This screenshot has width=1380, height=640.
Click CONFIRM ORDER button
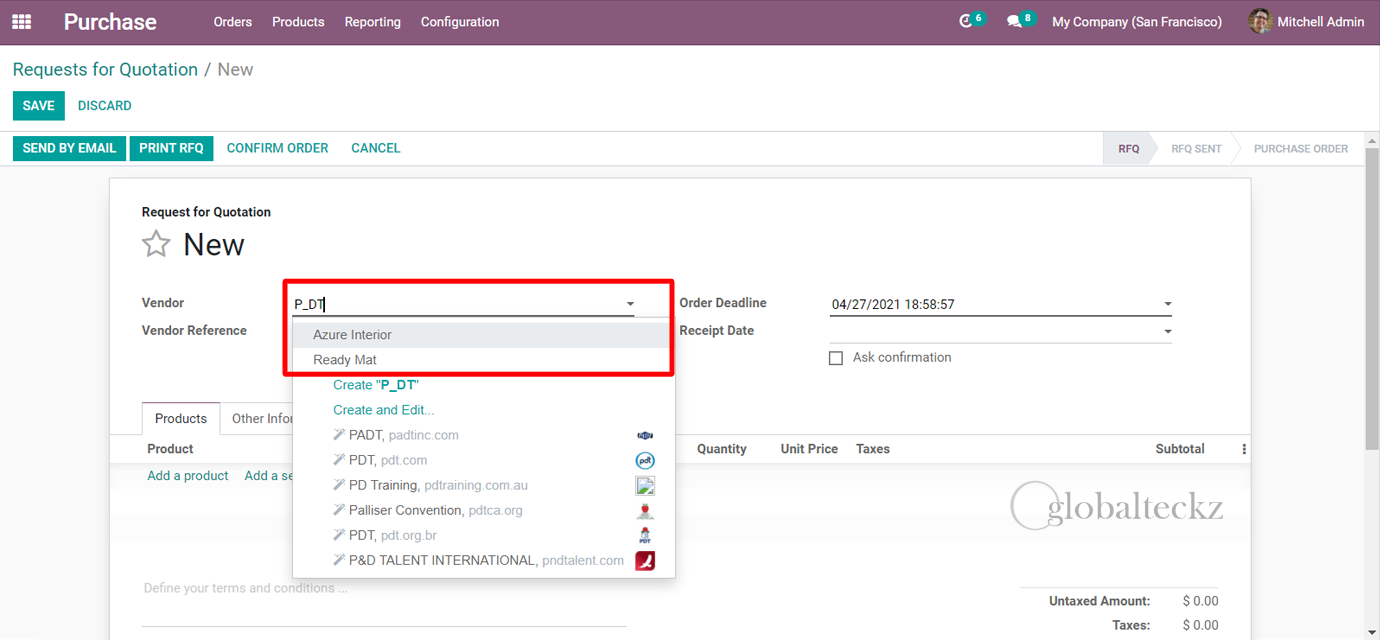pos(277,148)
